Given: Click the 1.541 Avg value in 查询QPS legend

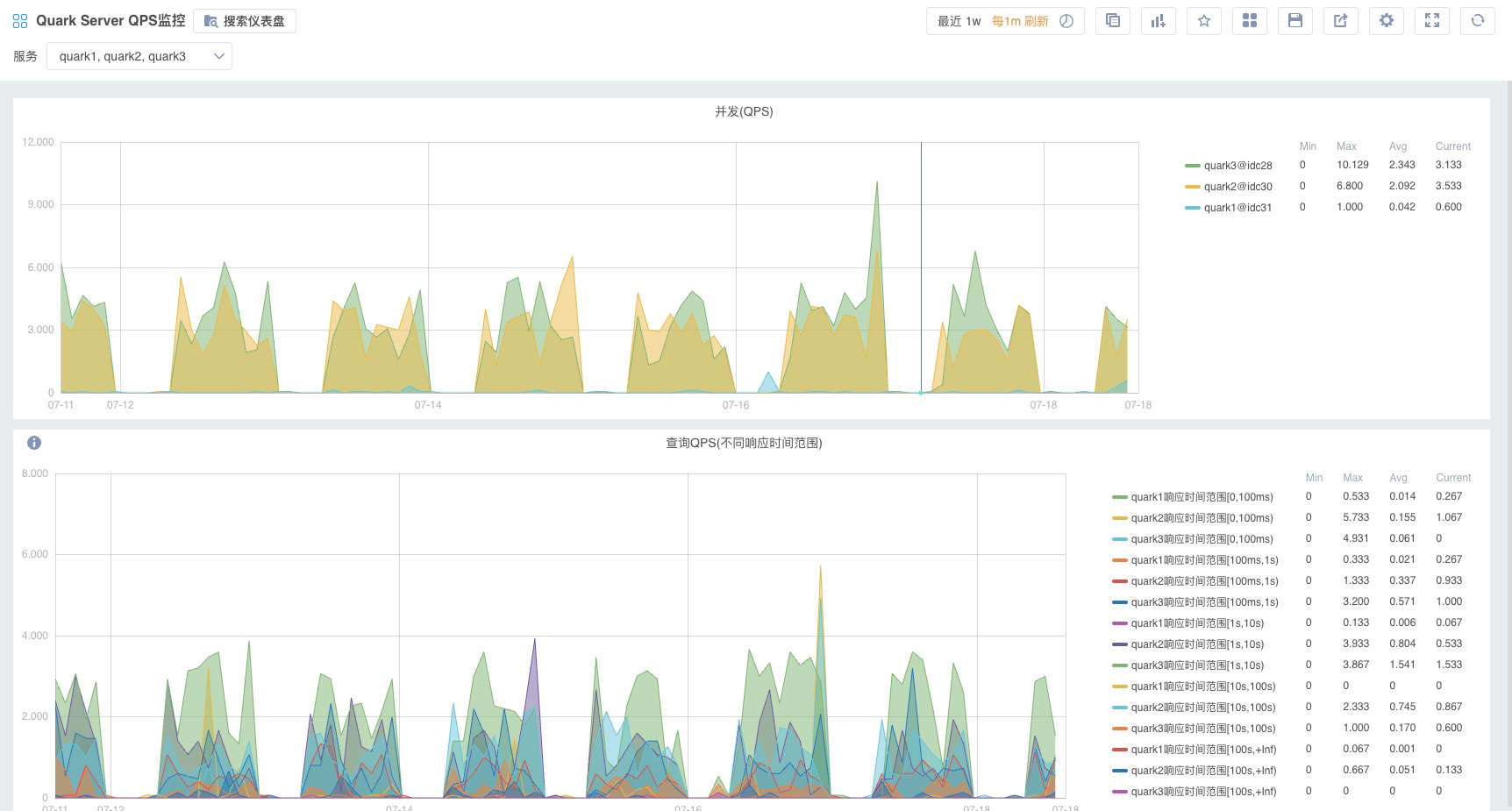Looking at the screenshot, I should 1402,665.
